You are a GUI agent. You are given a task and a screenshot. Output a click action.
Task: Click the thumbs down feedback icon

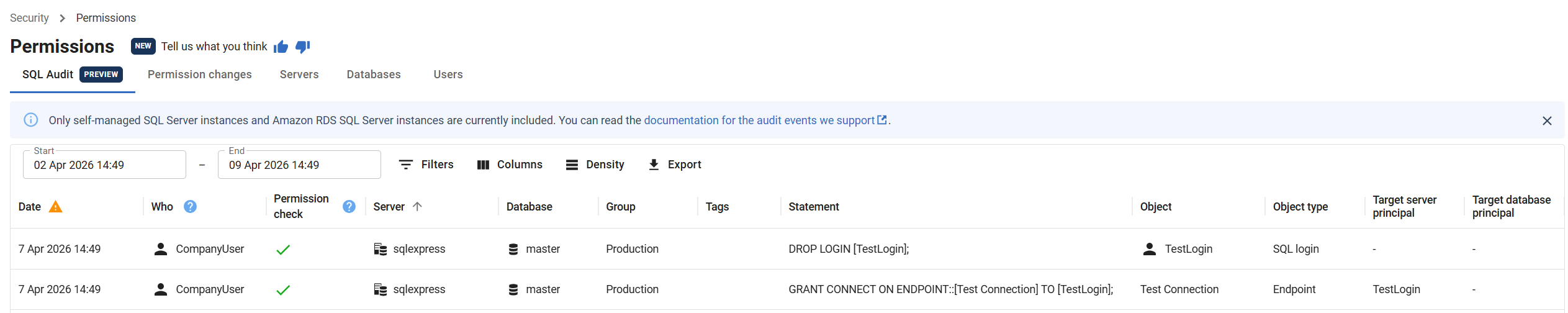tap(302, 47)
